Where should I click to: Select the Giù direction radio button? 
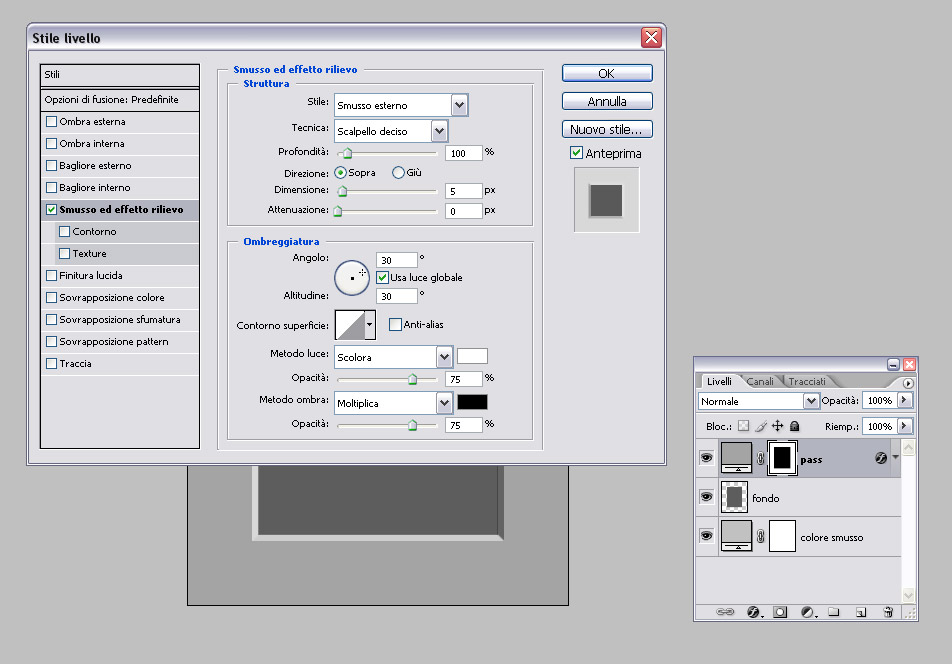(x=399, y=173)
